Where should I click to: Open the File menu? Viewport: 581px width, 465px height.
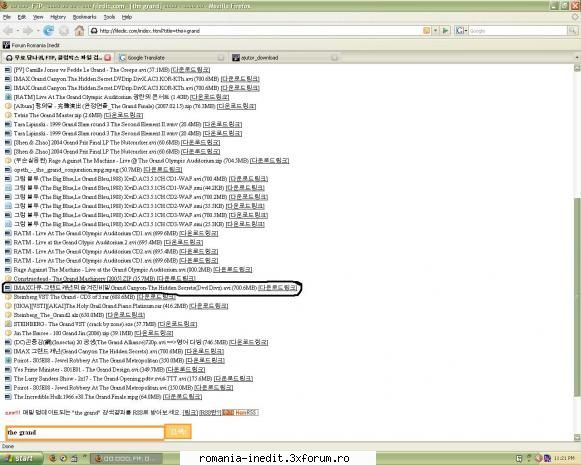click(x=7, y=17)
